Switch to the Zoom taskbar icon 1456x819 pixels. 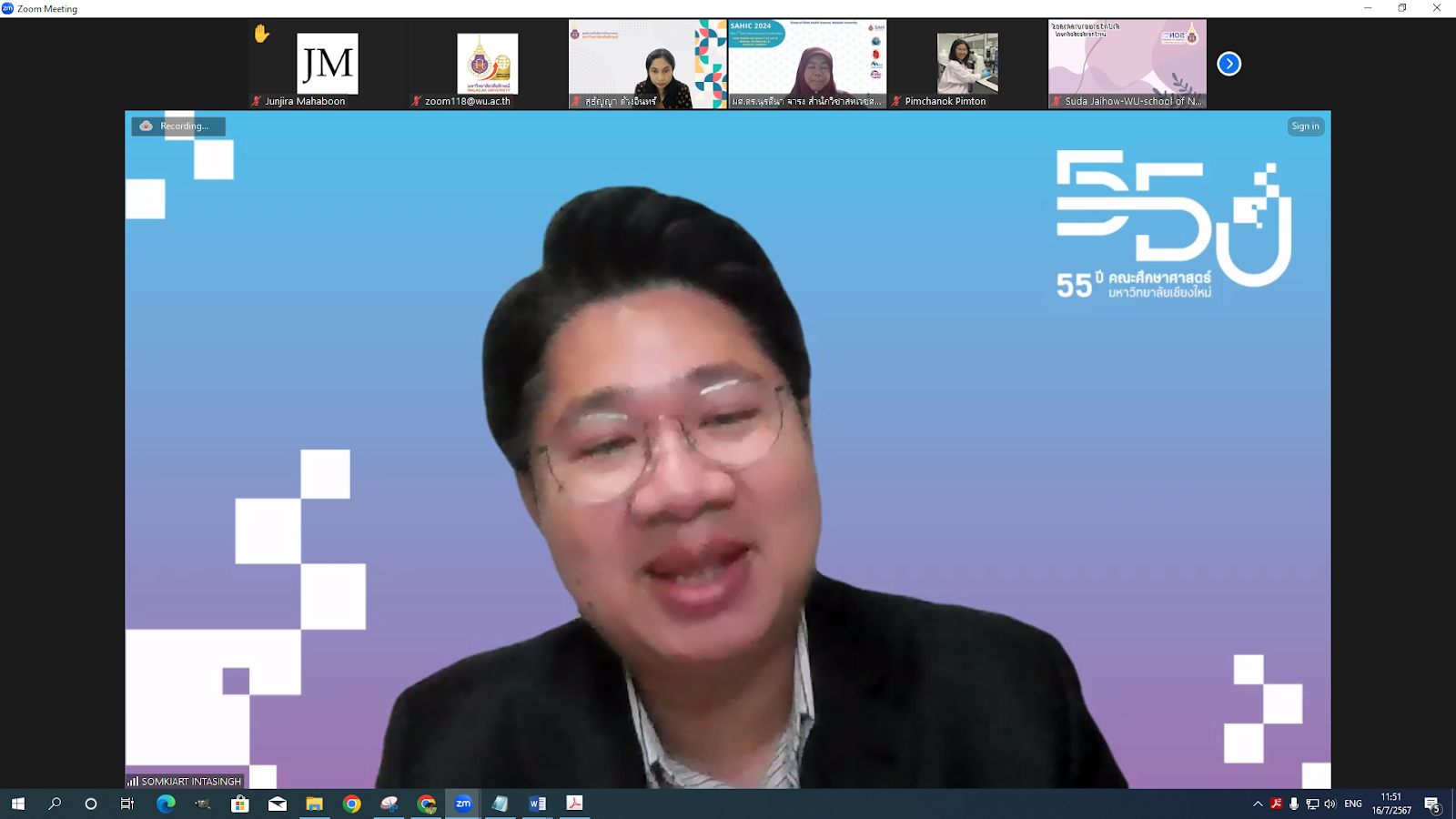(x=464, y=804)
